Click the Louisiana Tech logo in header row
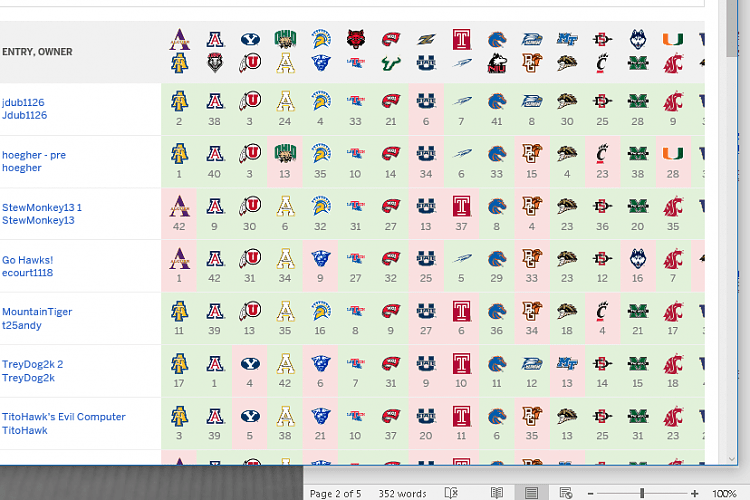 point(356,63)
